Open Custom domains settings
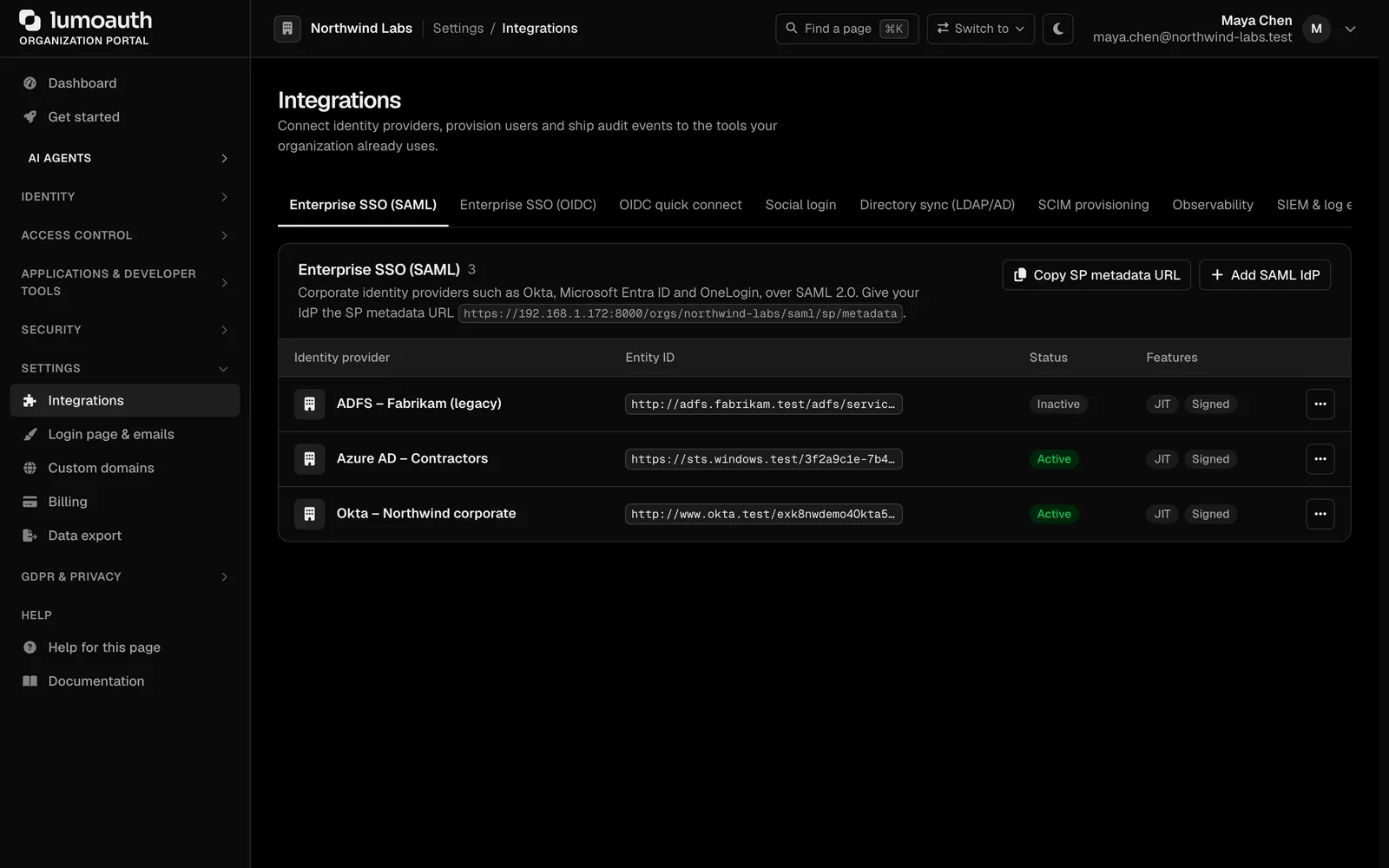 tap(125, 468)
